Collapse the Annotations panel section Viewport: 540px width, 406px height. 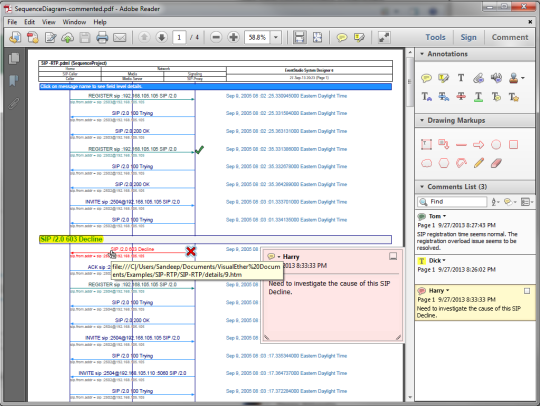coord(422,54)
